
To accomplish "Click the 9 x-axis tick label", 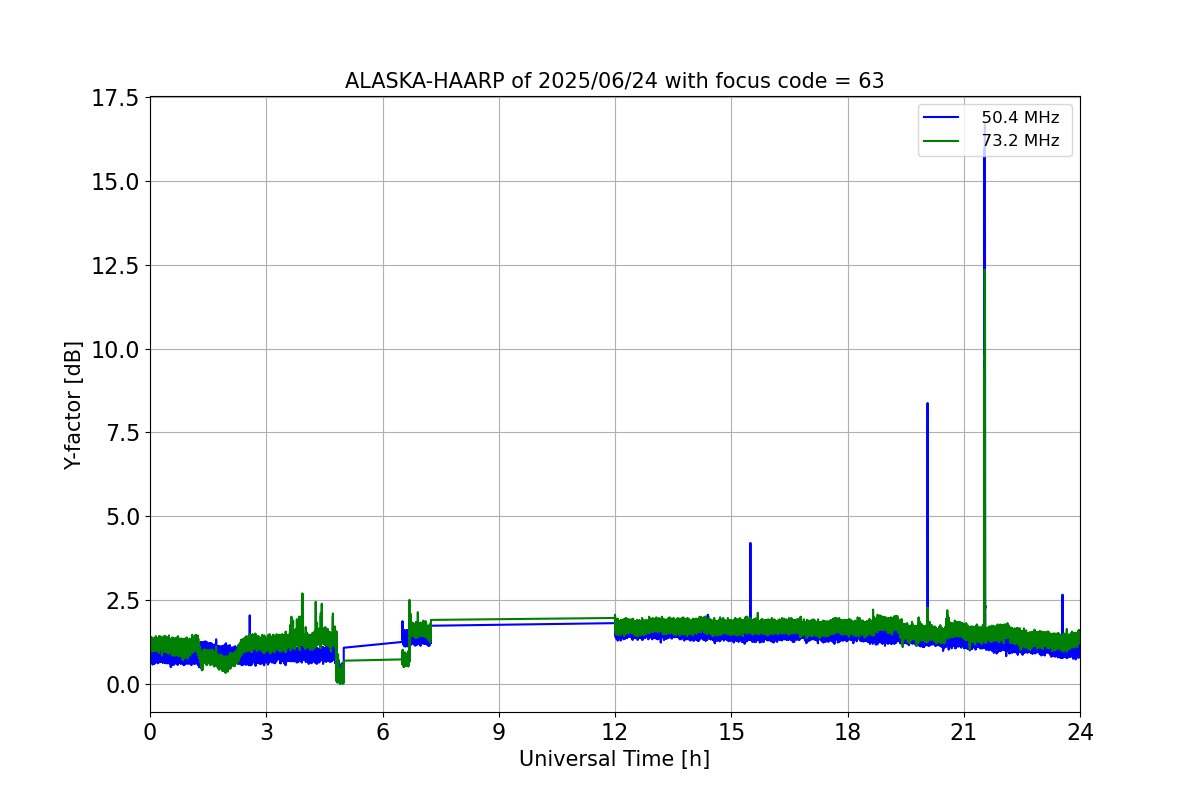I will click(499, 732).
